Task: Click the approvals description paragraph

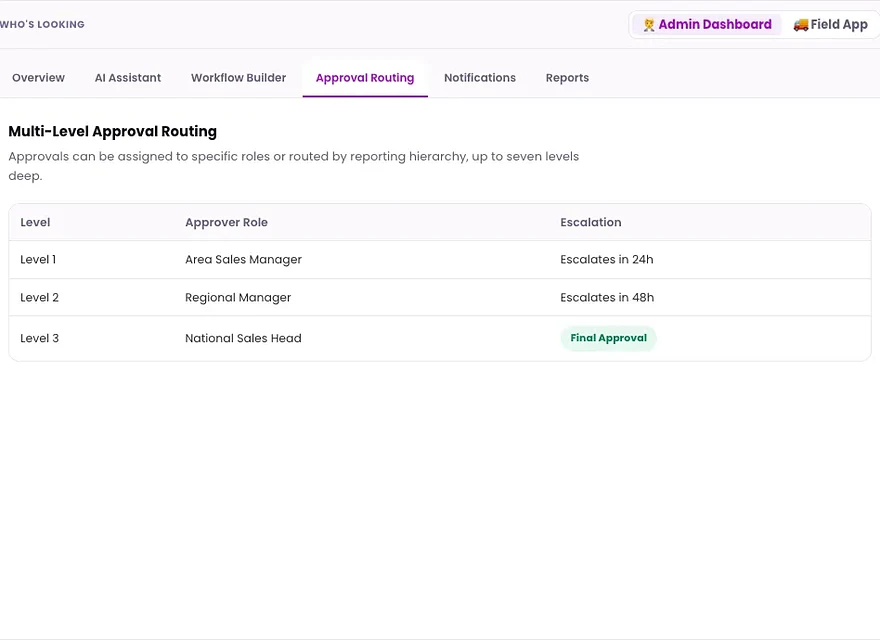Action: click(x=294, y=166)
